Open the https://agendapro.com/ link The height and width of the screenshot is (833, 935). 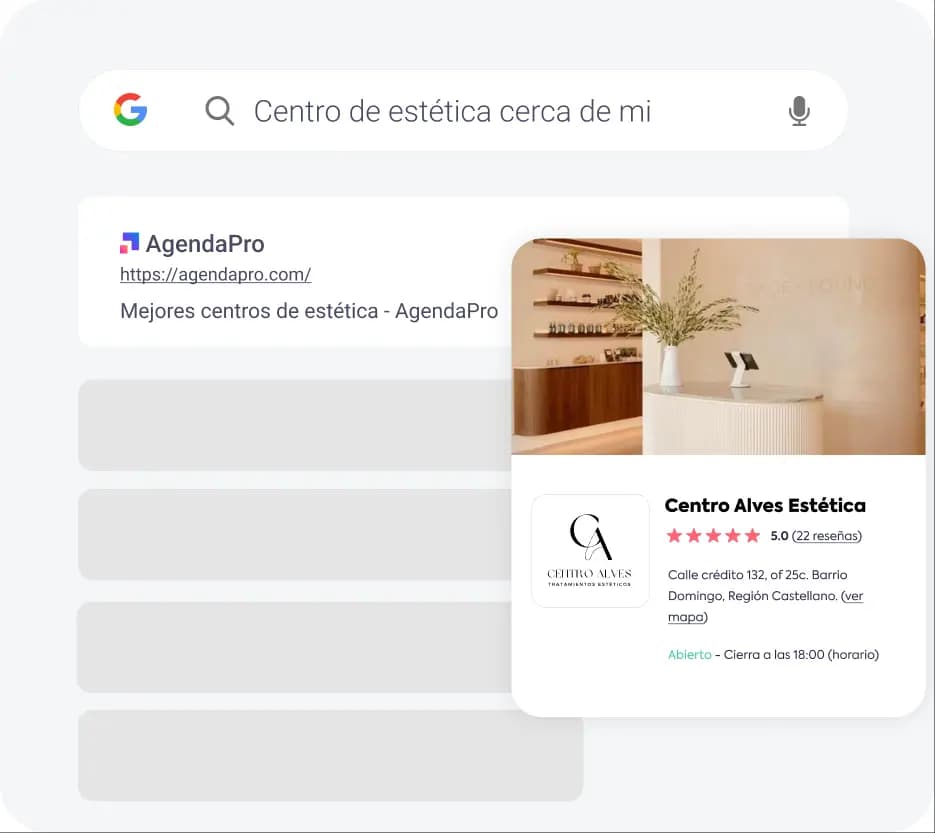tap(216, 274)
